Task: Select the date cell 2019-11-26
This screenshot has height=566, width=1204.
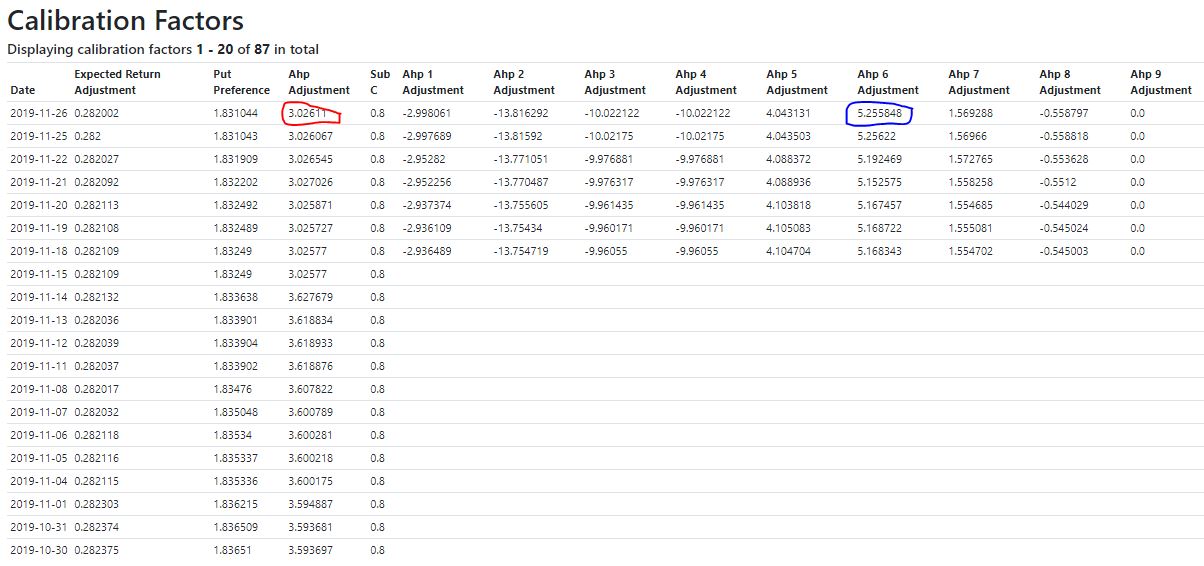Action: point(38,114)
